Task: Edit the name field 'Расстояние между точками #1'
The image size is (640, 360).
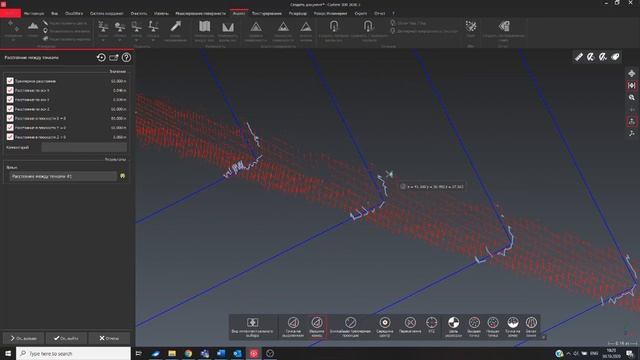Action: click(63, 176)
